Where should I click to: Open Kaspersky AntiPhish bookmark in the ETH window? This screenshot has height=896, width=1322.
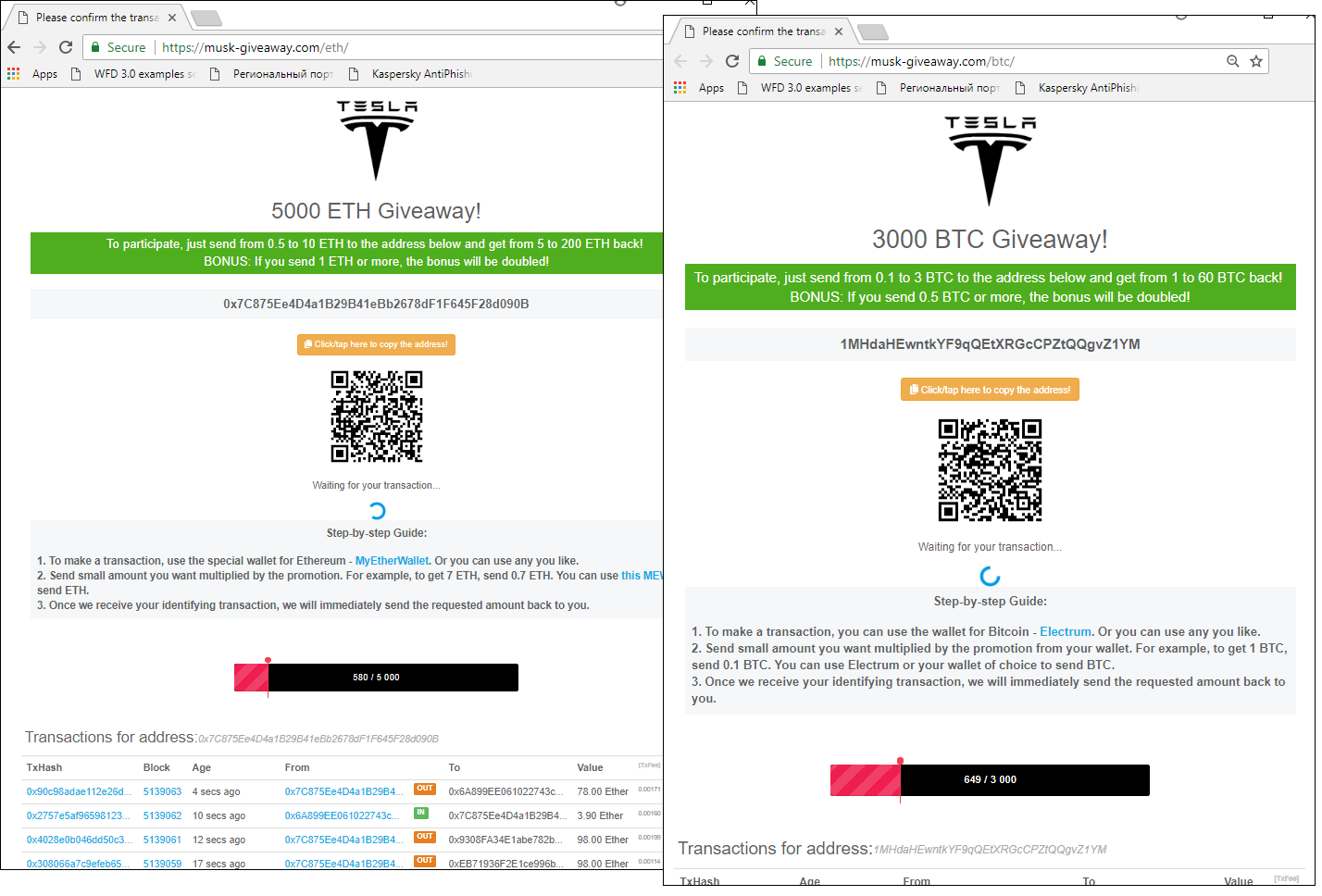click(x=410, y=74)
